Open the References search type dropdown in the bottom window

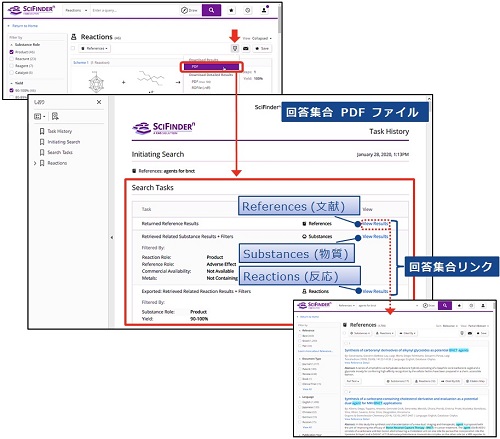point(347,305)
